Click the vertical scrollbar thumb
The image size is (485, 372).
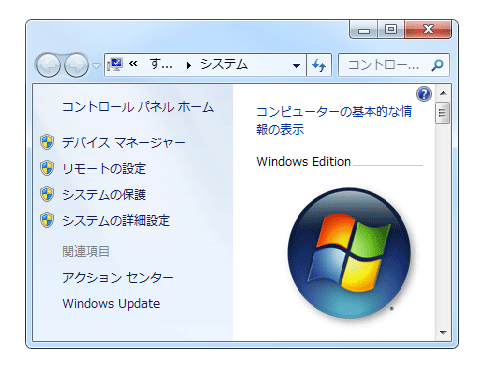(443, 113)
